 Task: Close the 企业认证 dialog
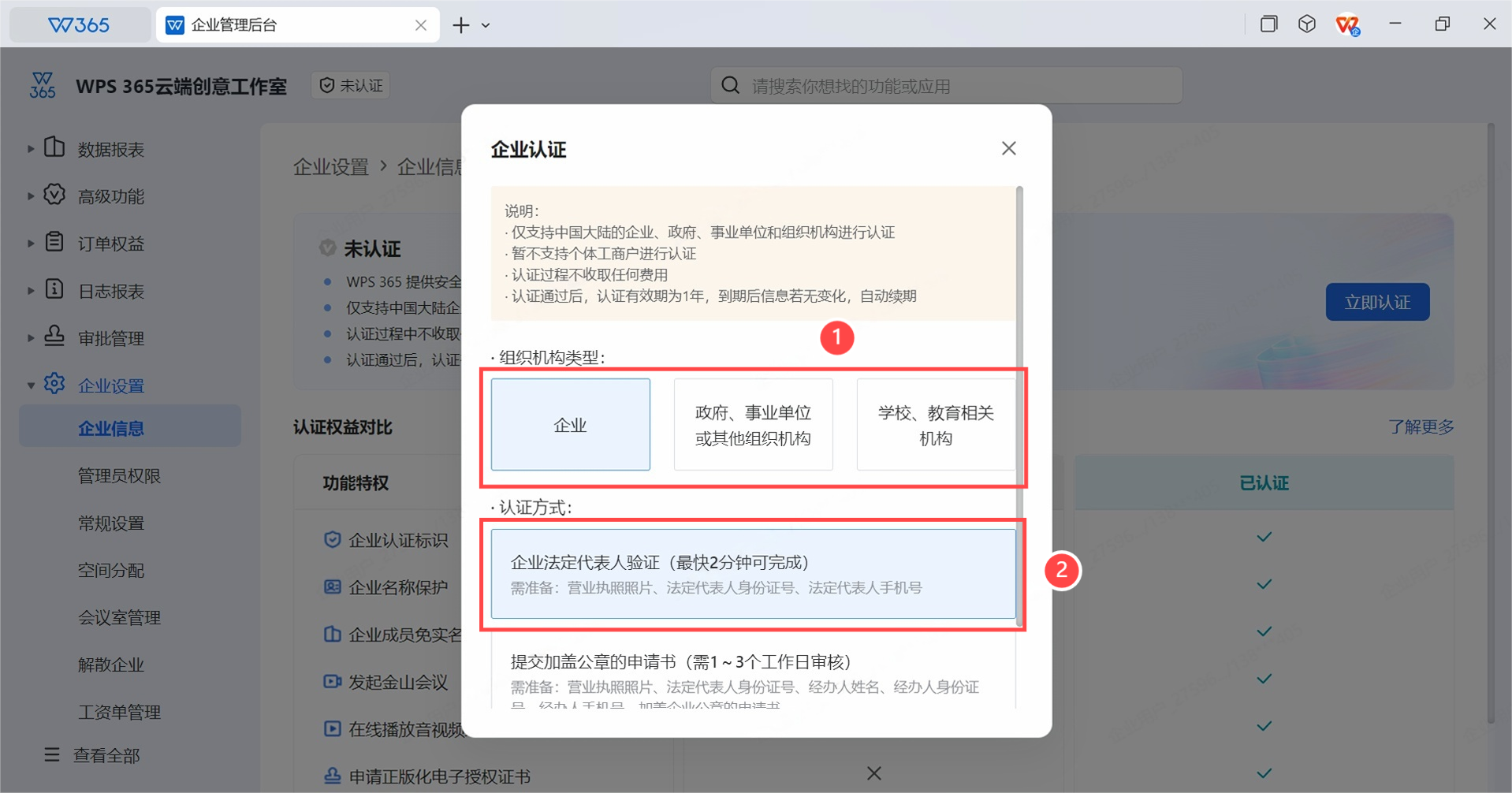pos(1008,148)
